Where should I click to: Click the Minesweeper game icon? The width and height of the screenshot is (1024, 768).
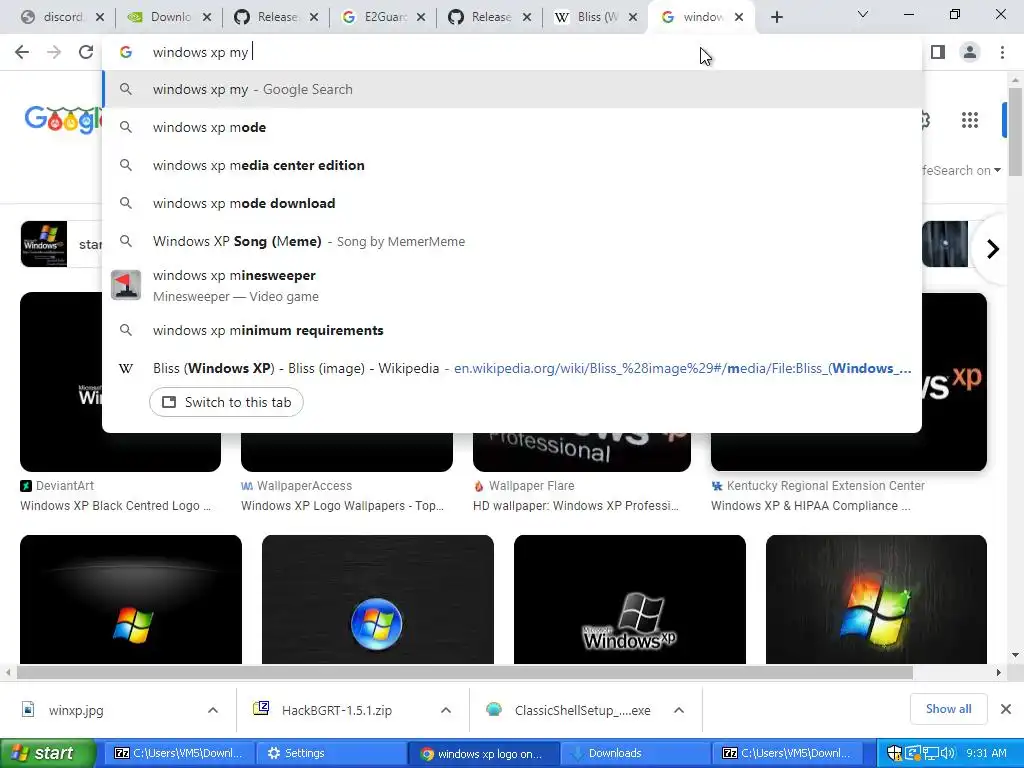(x=126, y=285)
